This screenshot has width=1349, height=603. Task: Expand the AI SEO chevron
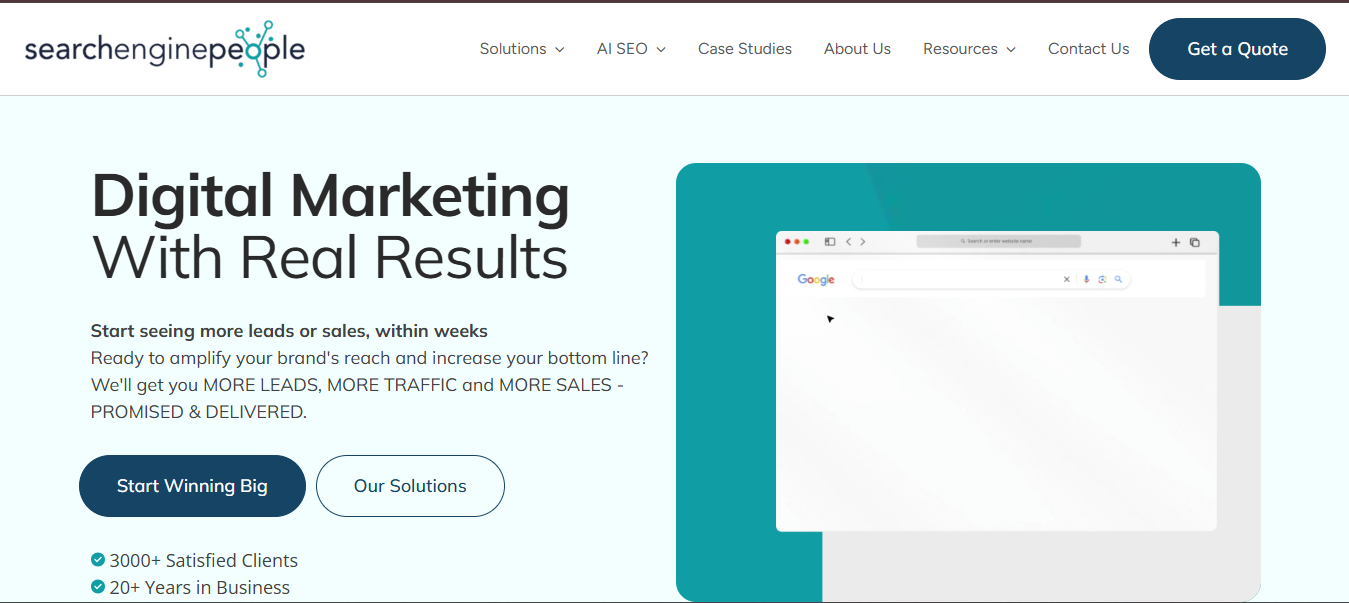coord(661,49)
